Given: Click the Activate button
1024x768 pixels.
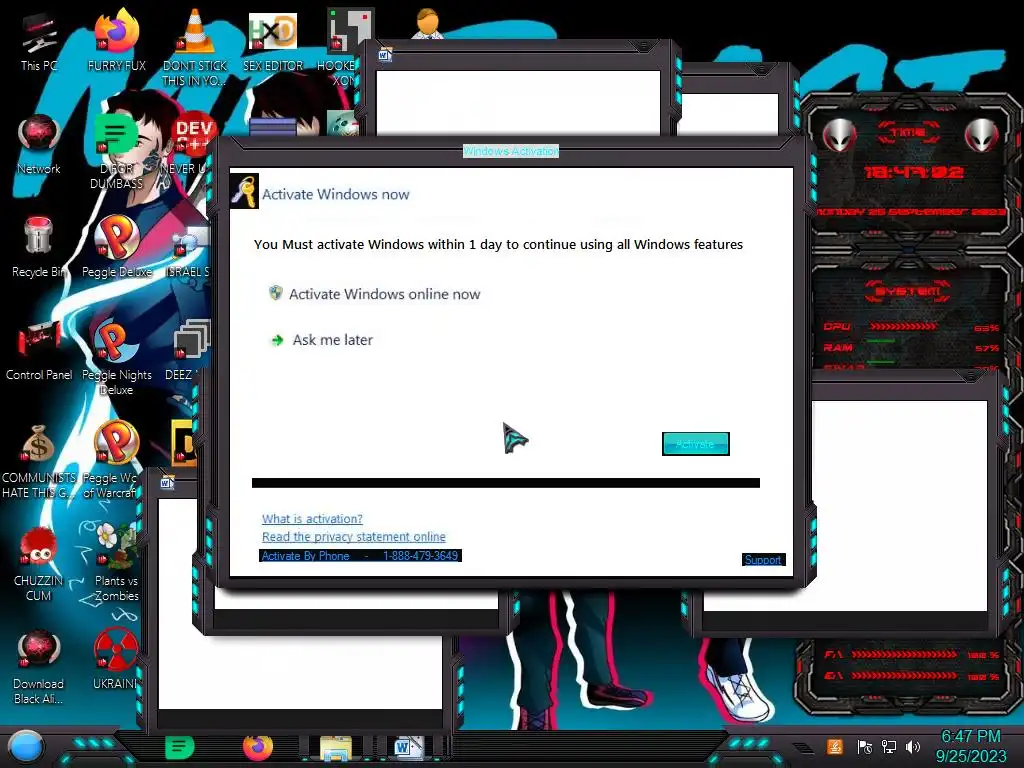Looking at the screenshot, I should [x=696, y=444].
